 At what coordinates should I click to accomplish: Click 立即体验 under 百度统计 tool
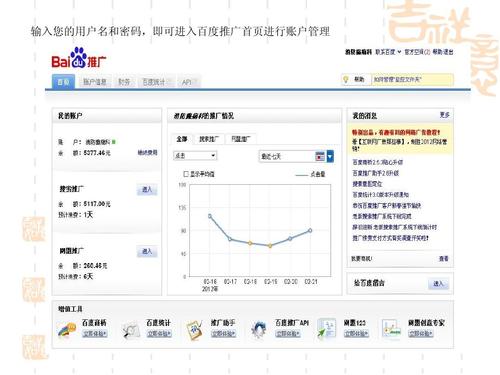point(159,333)
